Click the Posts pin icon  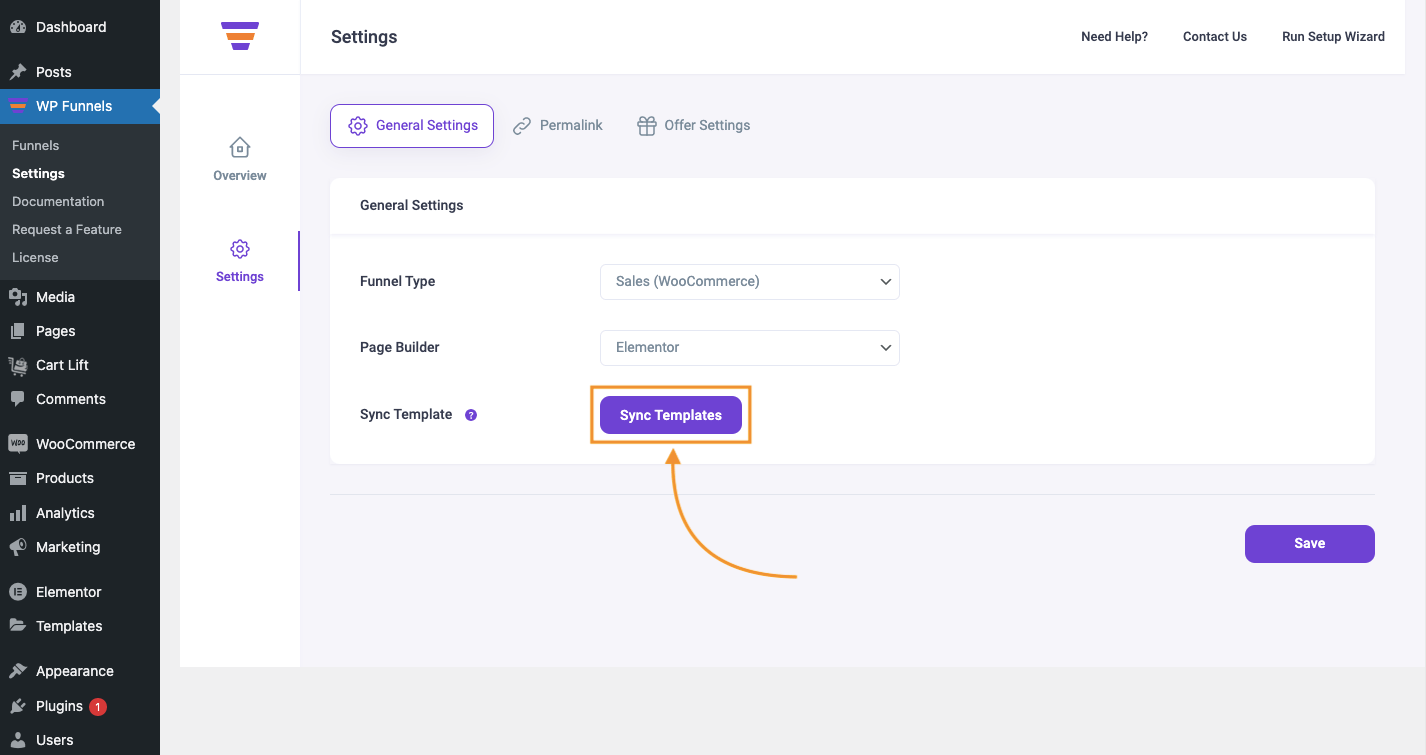[18, 72]
